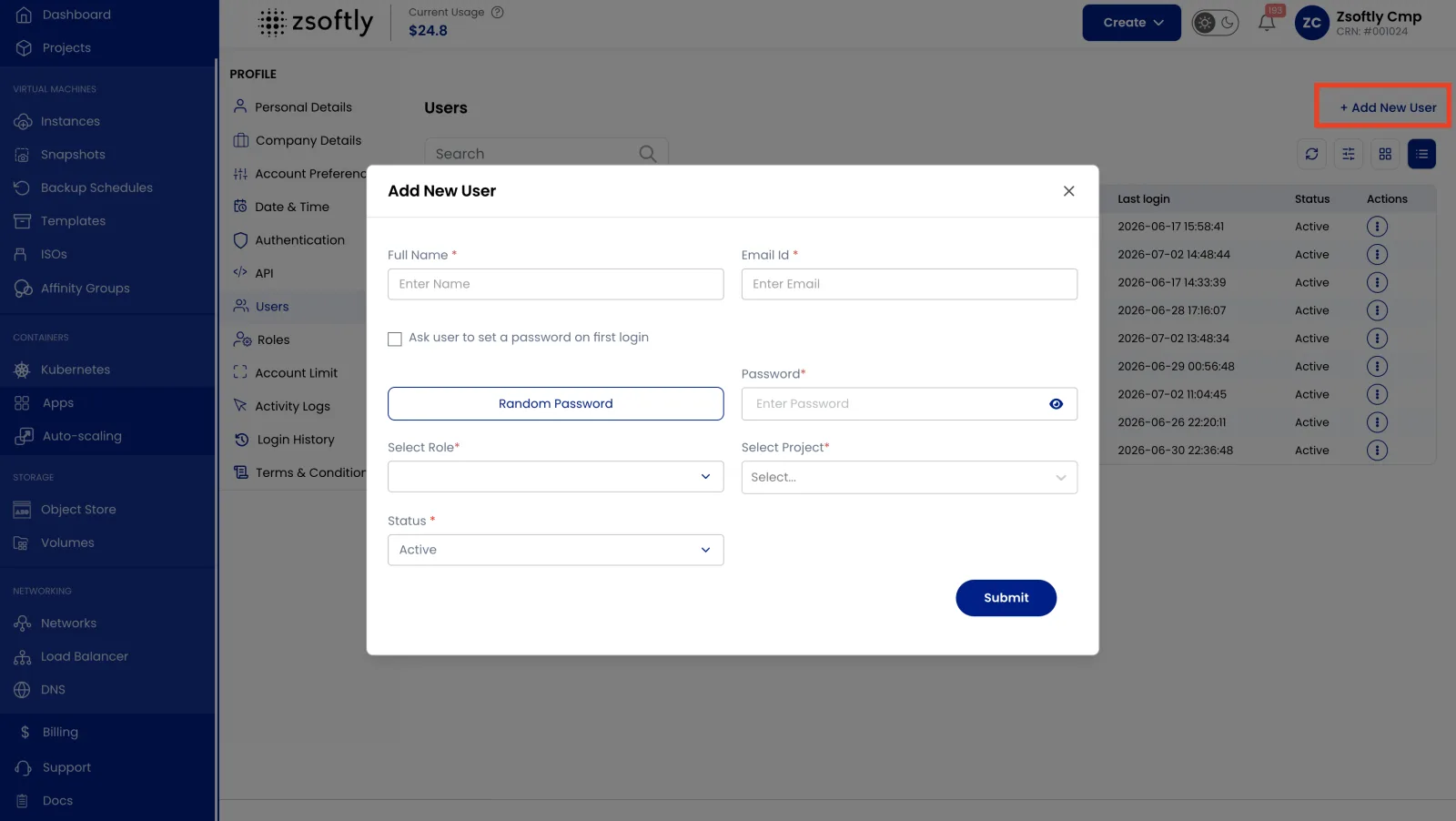
Task: Open the Select Role dropdown
Action: click(555, 477)
